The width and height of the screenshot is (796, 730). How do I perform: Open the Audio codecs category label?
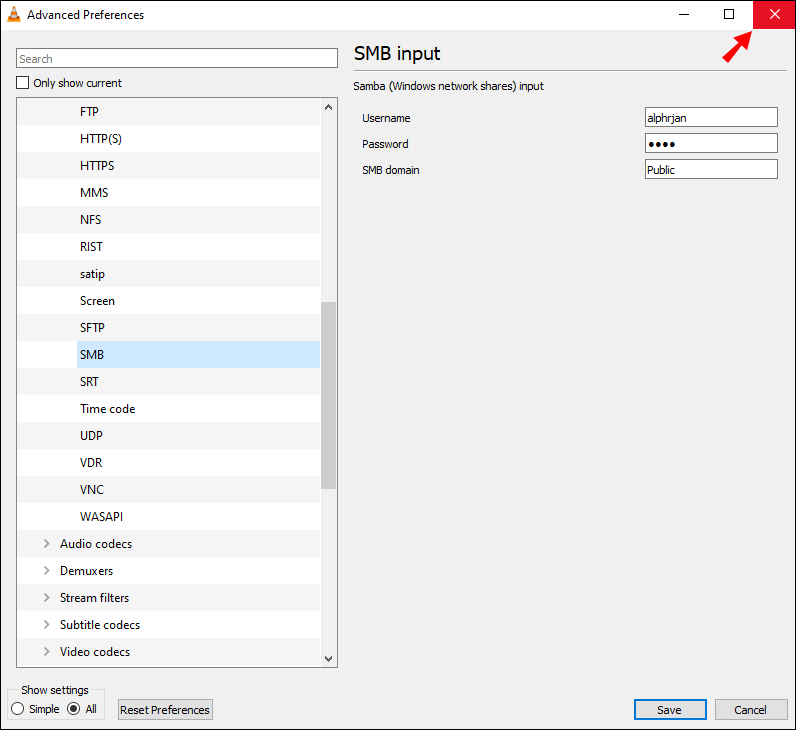96,543
